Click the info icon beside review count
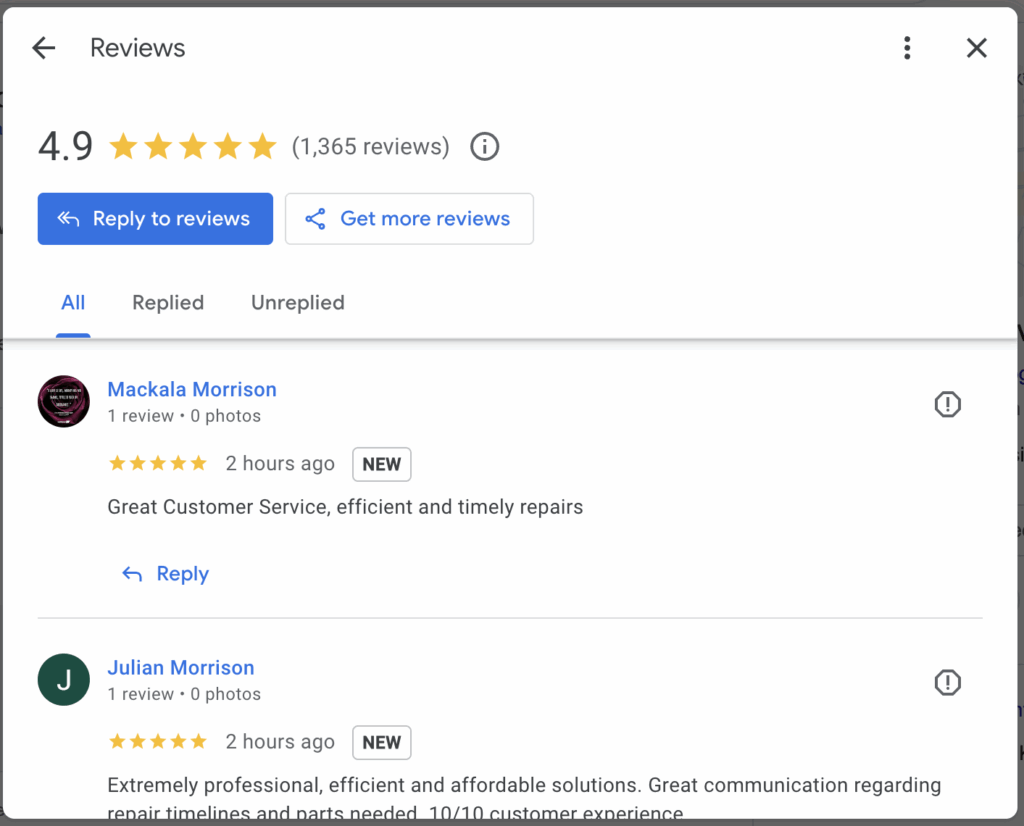The width and height of the screenshot is (1024, 826). pos(484,147)
